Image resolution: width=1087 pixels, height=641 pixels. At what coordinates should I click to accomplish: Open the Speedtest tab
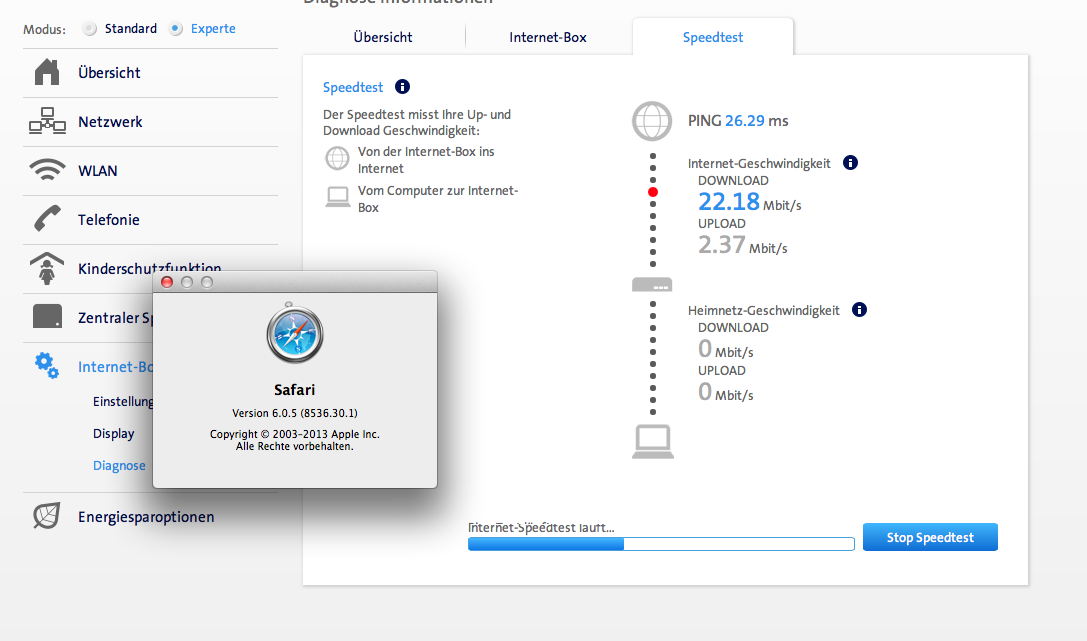click(713, 37)
